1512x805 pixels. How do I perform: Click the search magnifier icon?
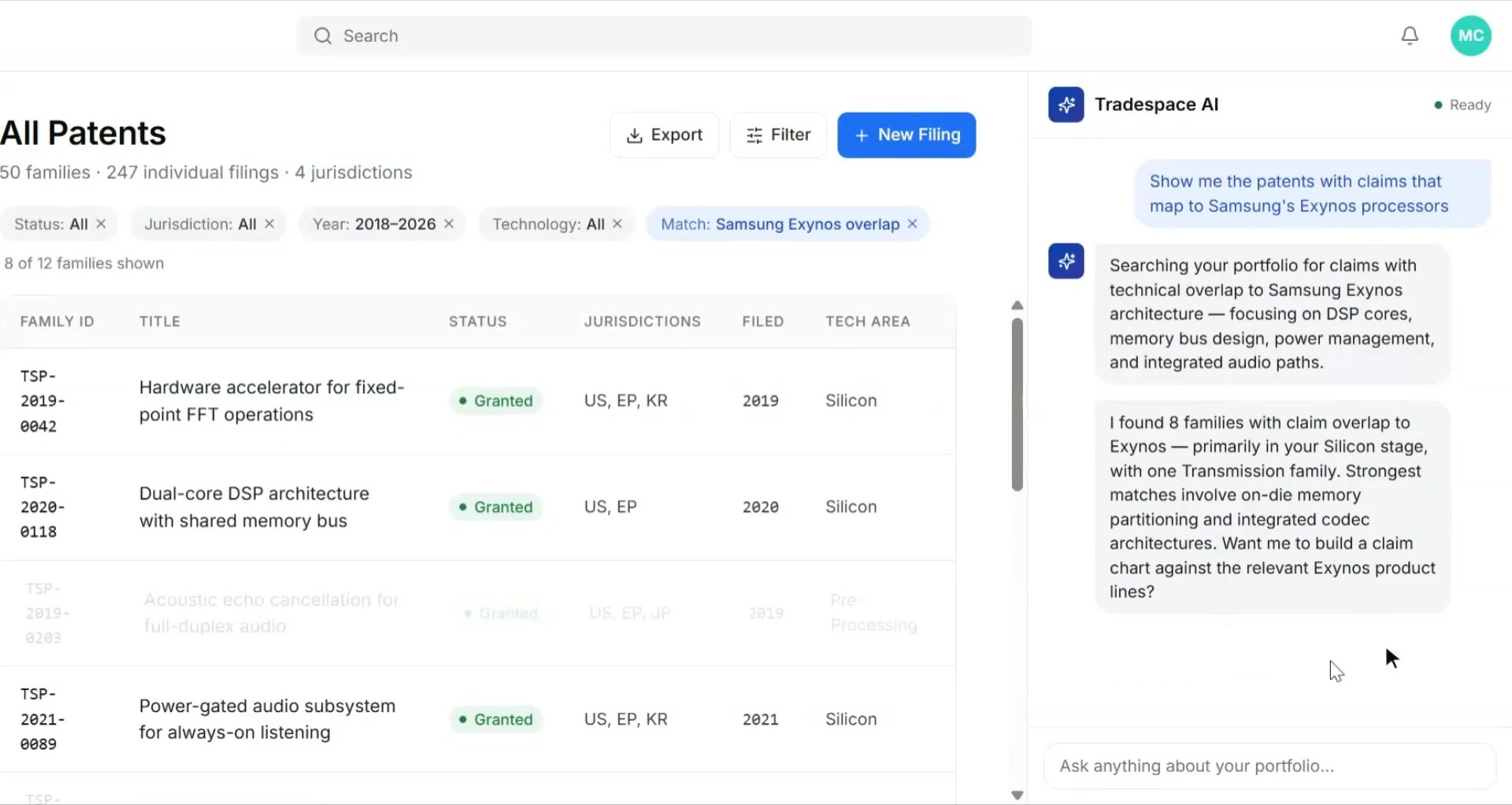[x=323, y=35]
